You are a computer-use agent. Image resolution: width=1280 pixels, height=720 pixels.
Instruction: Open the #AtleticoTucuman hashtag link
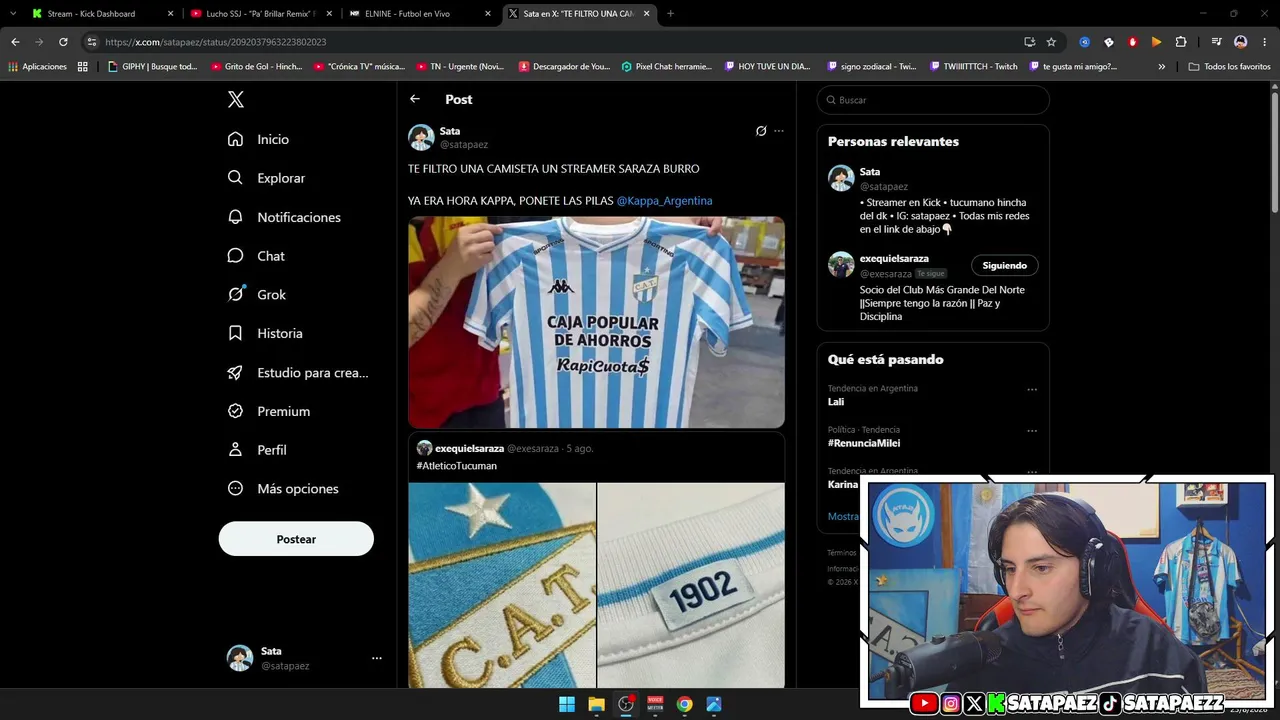[456, 466]
